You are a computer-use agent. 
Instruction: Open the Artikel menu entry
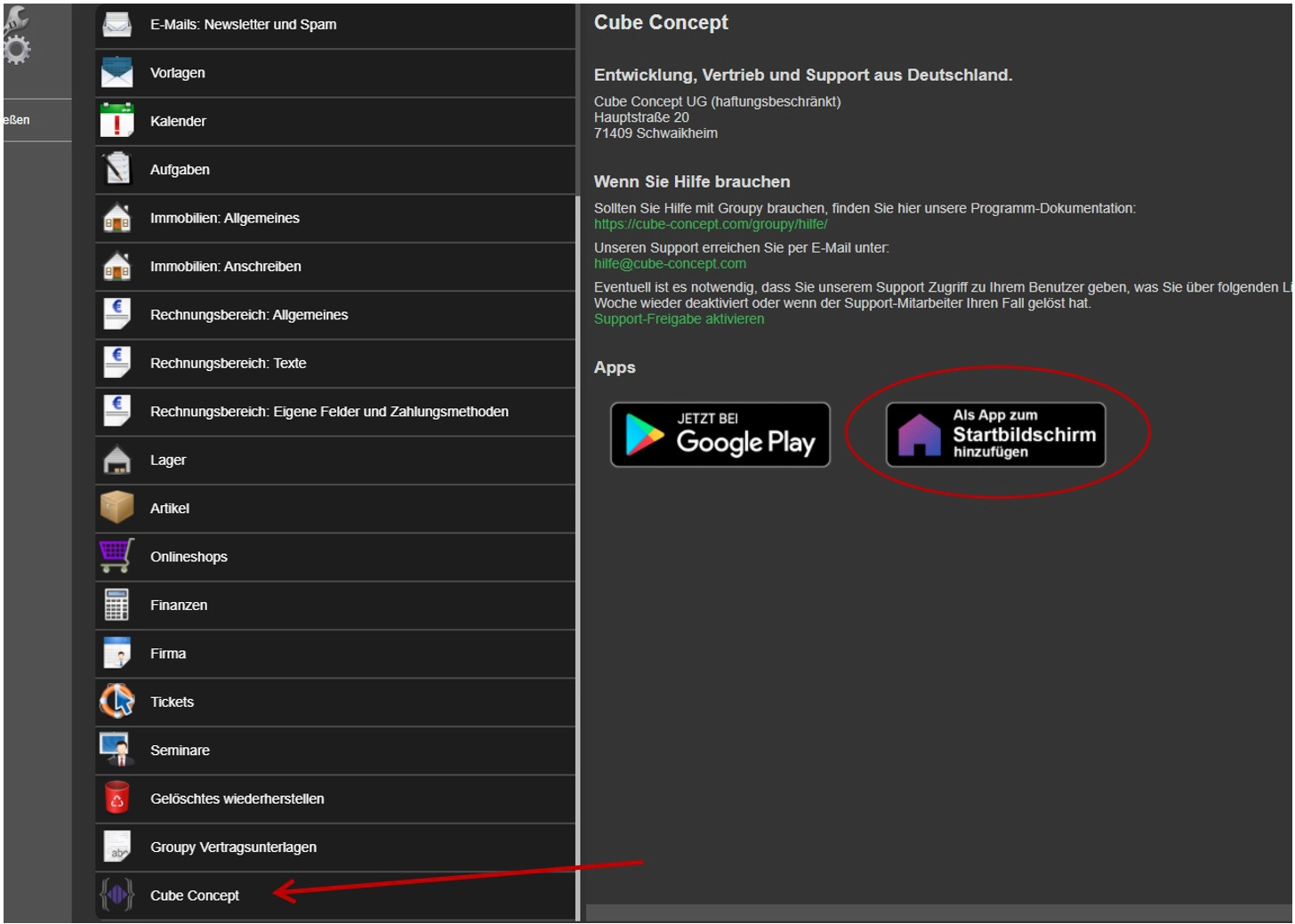(335, 509)
